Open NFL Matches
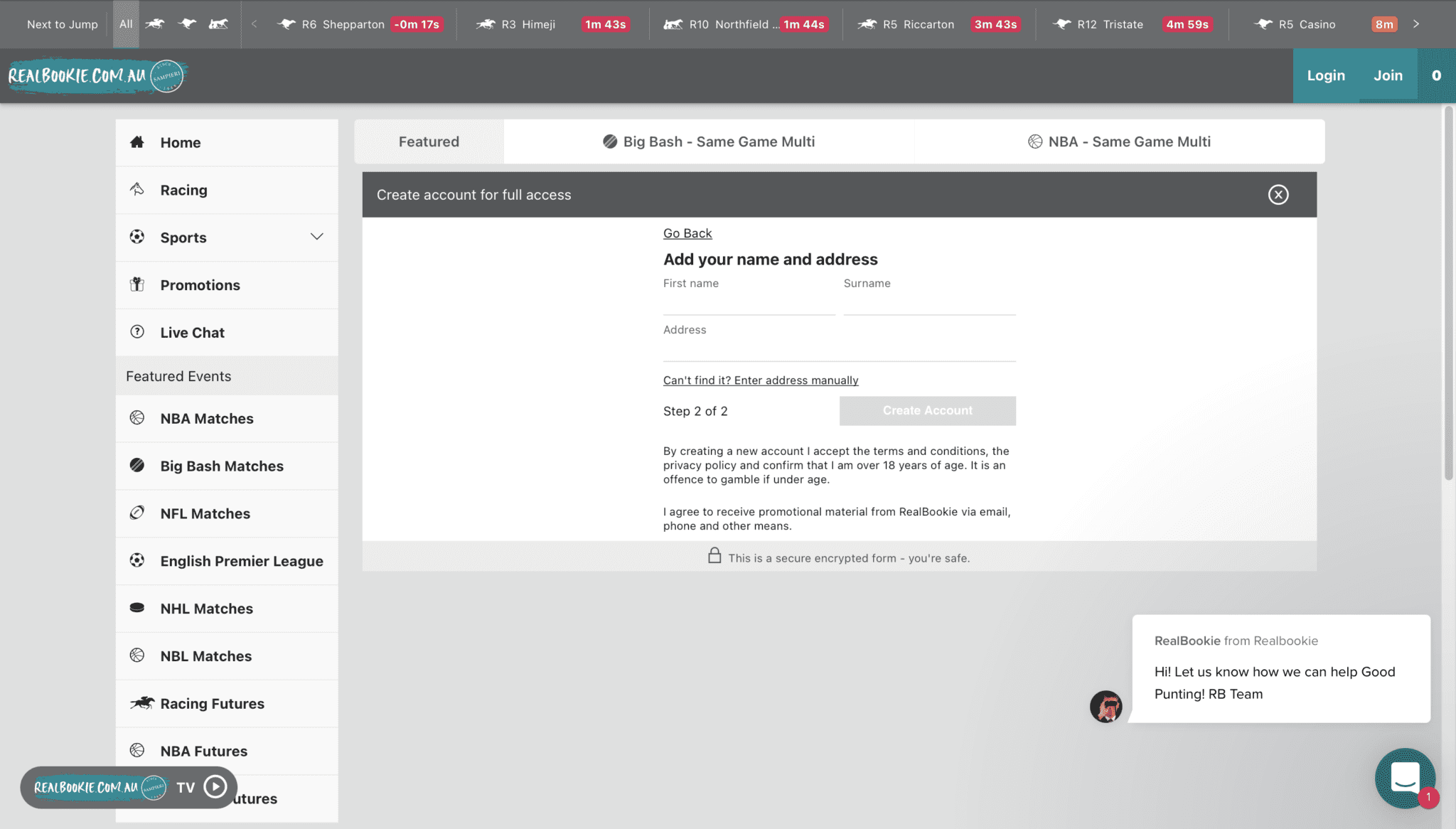1456x829 pixels. coord(227,514)
